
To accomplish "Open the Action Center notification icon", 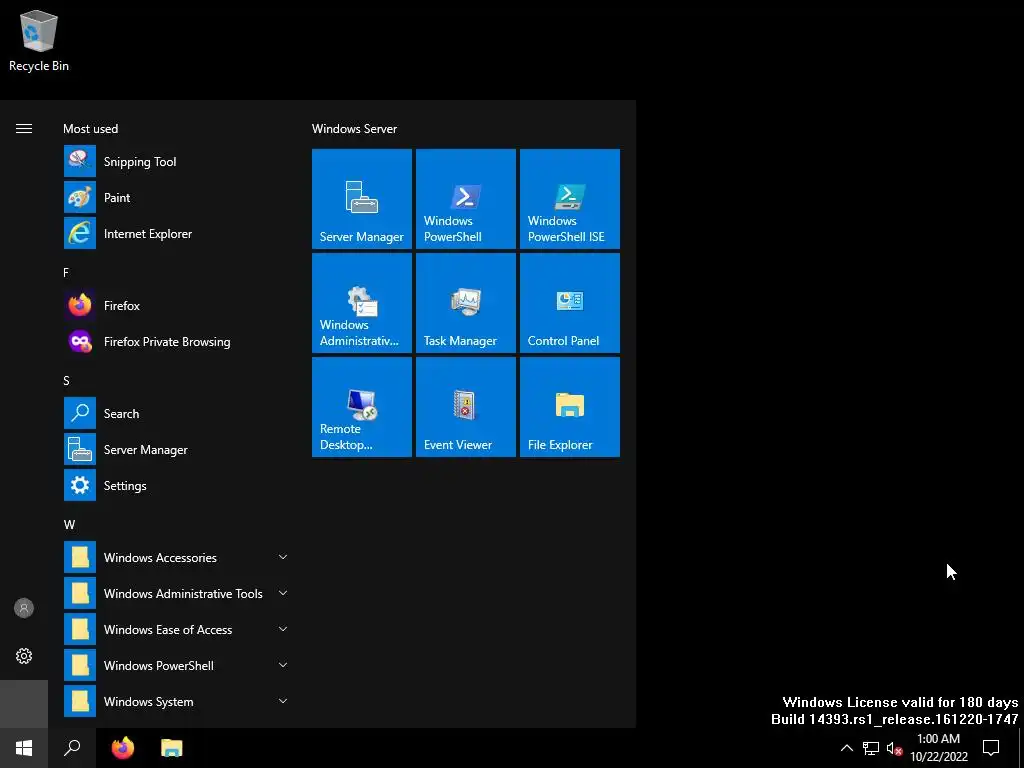I will pyautogui.click(x=991, y=748).
